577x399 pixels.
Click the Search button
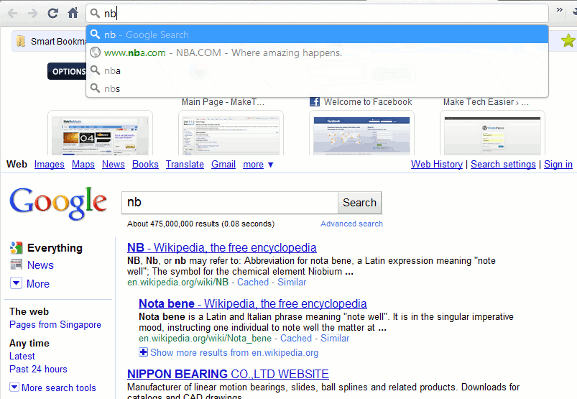(360, 202)
